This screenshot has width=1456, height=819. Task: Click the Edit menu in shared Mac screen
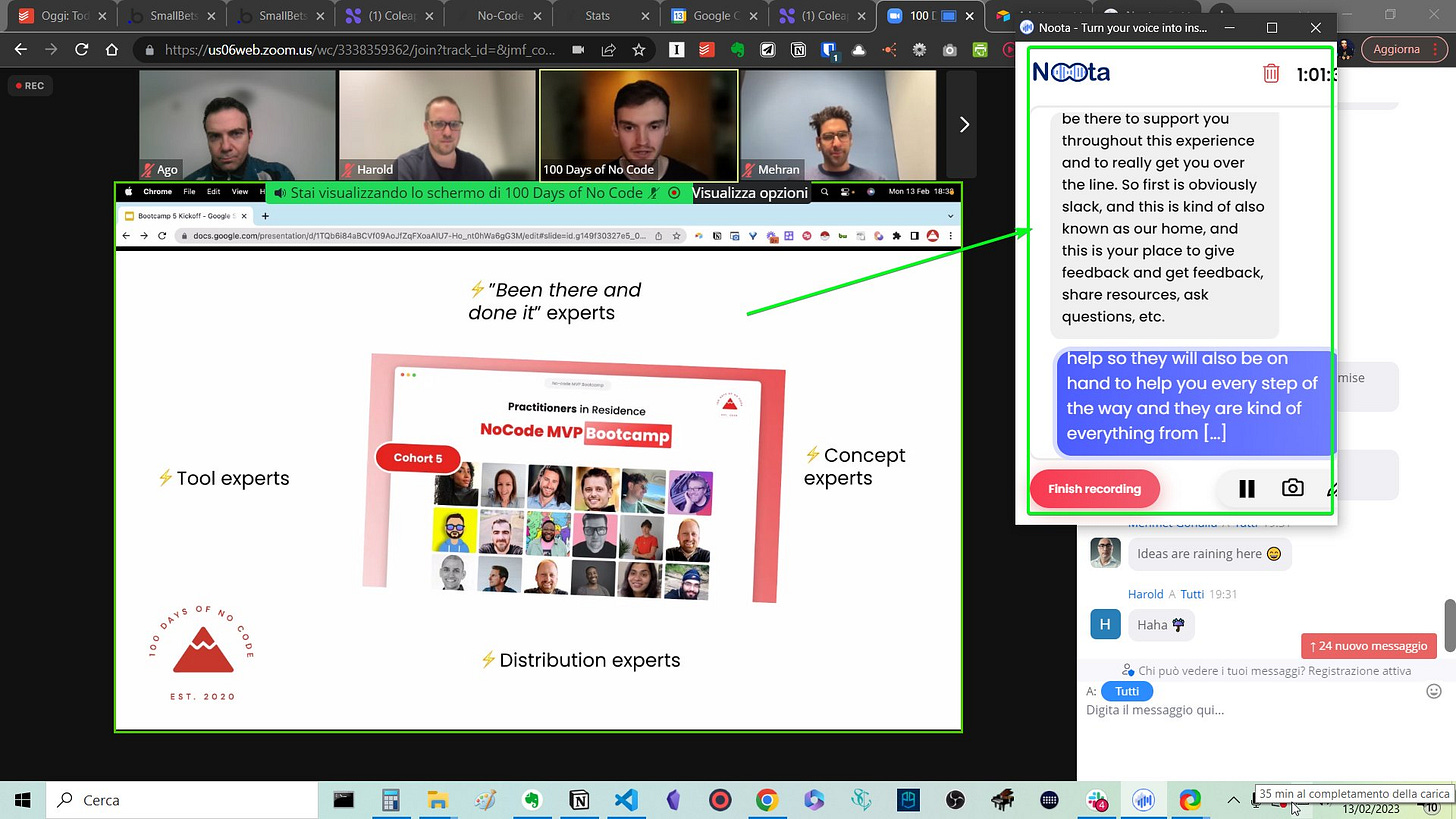tap(214, 192)
